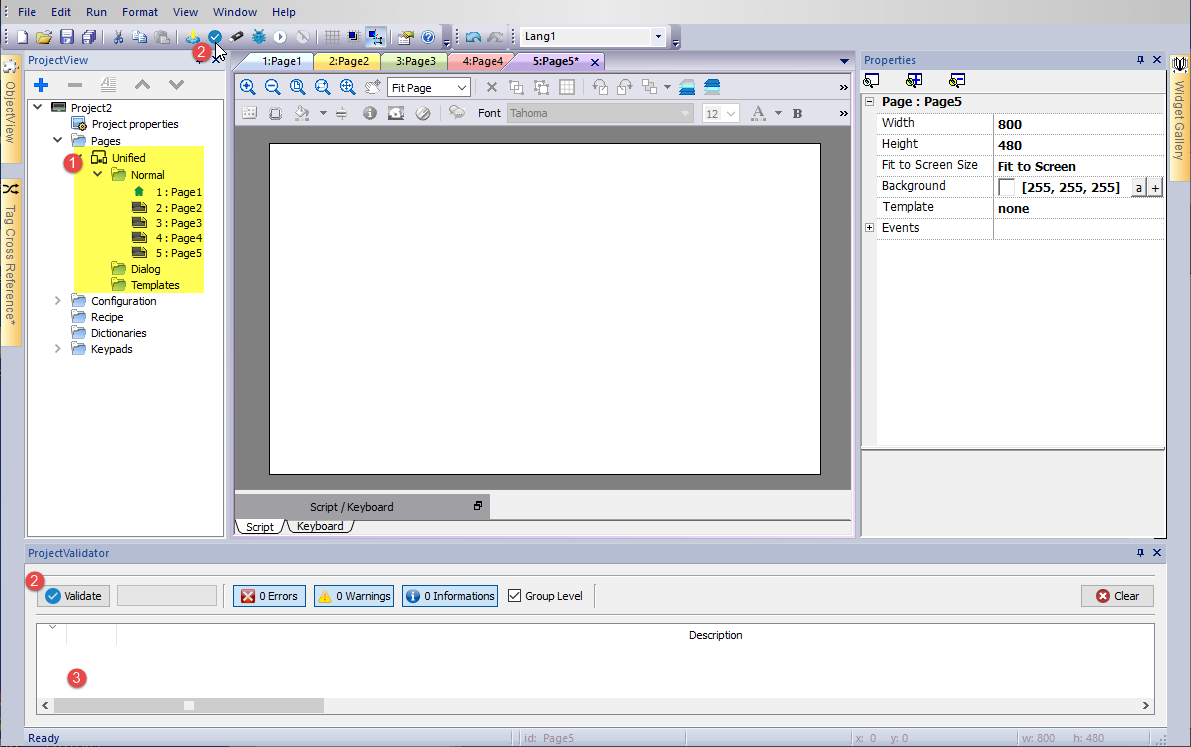Click the pan hand tool icon
The width and height of the screenshot is (1191, 747).
point(372,87)
